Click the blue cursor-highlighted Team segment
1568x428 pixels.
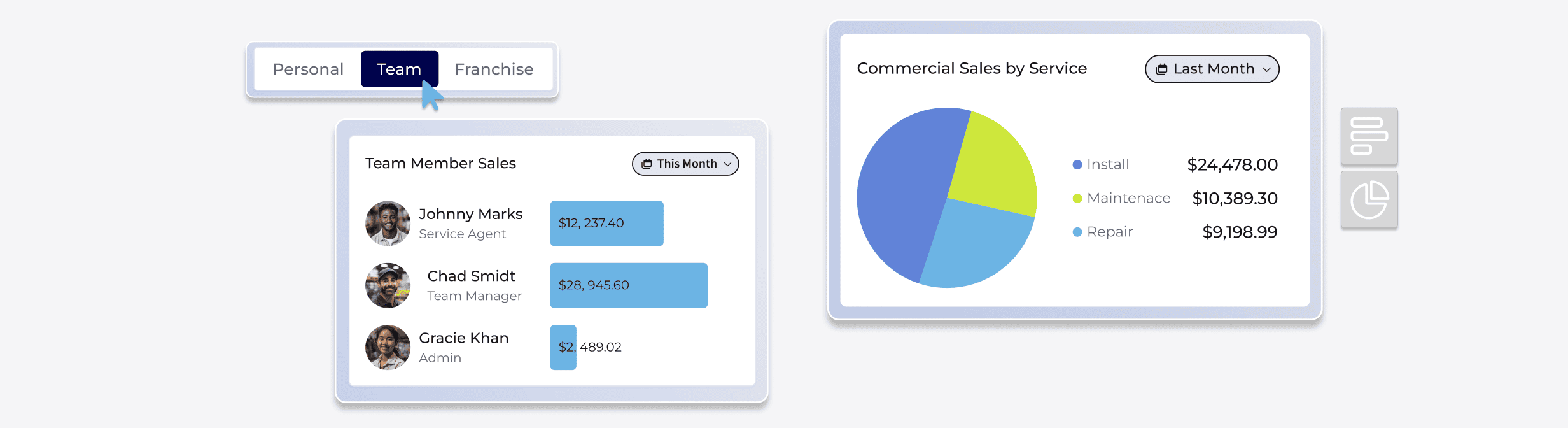400,69
